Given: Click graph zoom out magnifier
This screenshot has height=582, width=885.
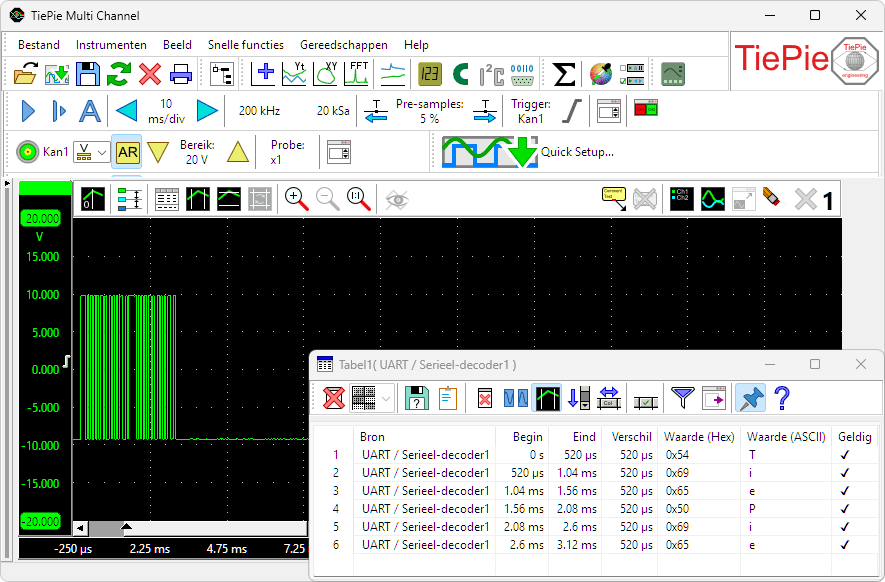Looking at the screenshot, I should [x=327, y=199].
